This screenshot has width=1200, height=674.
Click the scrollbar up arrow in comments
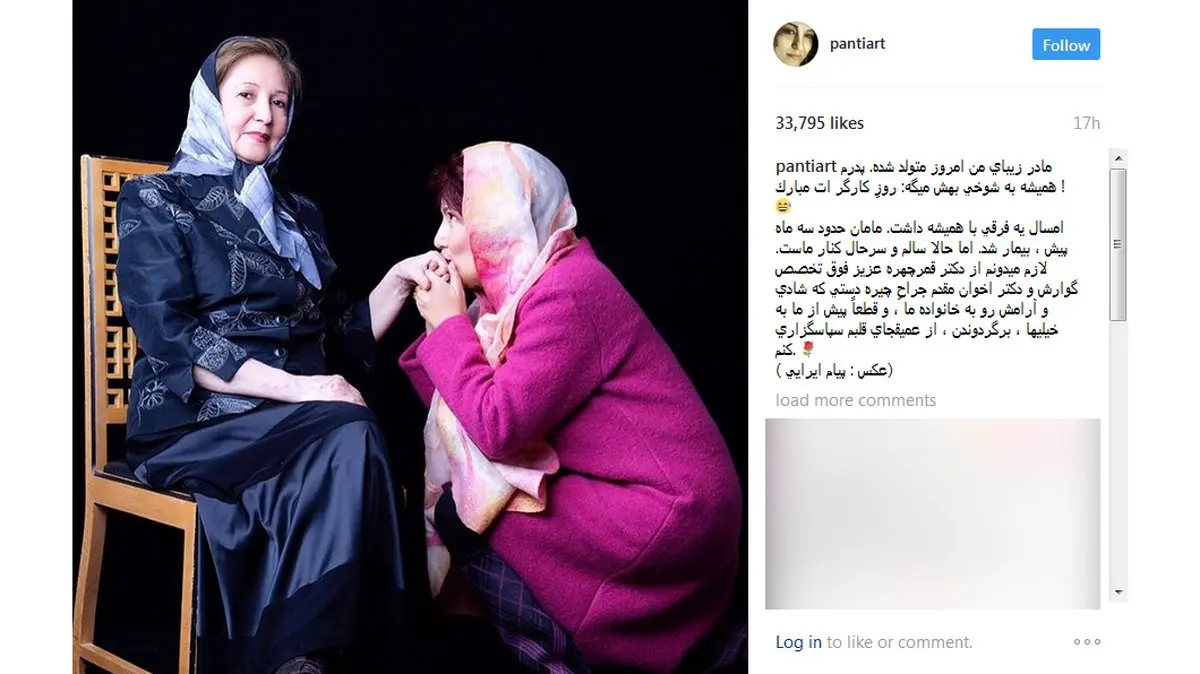pos(1119,158)
